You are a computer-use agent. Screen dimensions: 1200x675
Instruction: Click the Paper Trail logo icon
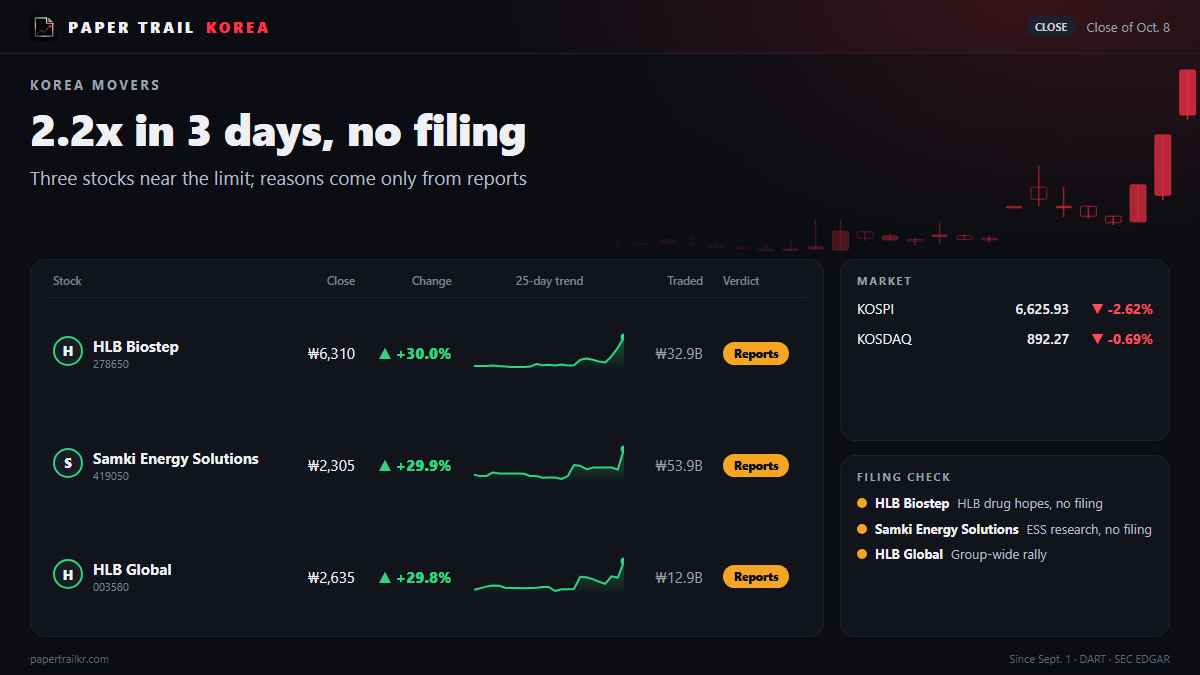point(44,27)
